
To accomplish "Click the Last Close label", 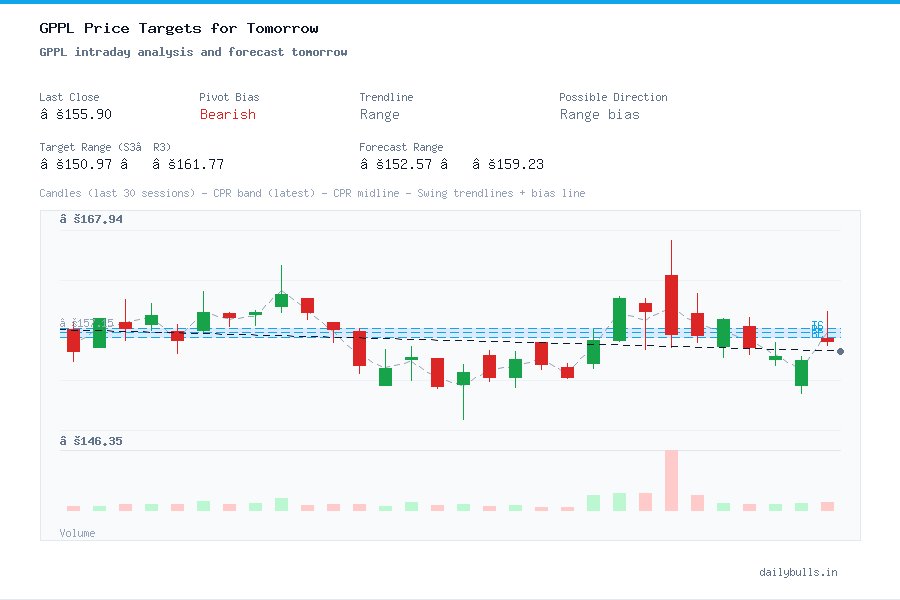I will coord(69,97).
